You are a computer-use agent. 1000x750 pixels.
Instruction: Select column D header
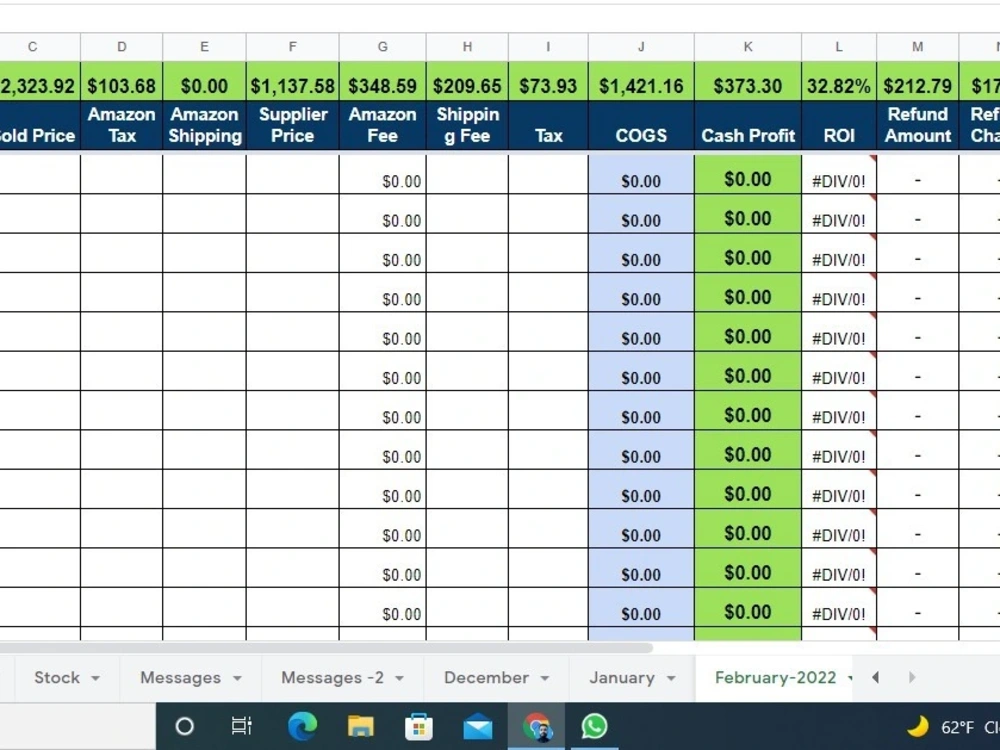(122, 47)
